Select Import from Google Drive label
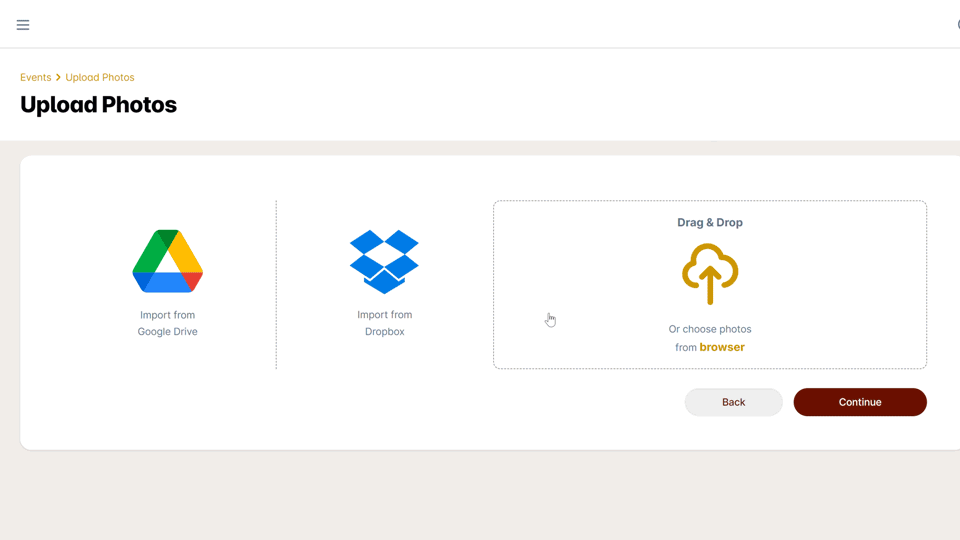Image resolution: width=960 pixels, height=540 pixels. [x=167, y=323]
